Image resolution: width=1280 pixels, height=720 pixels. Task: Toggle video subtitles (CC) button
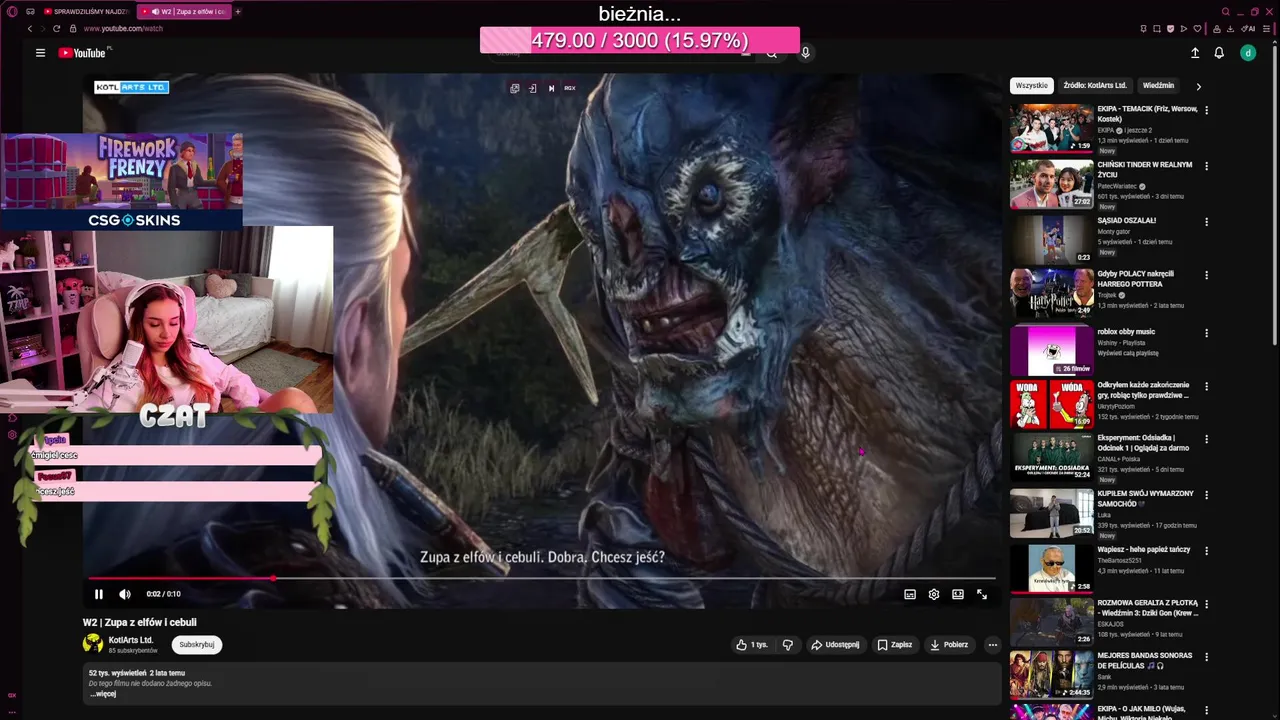(910, 594)
